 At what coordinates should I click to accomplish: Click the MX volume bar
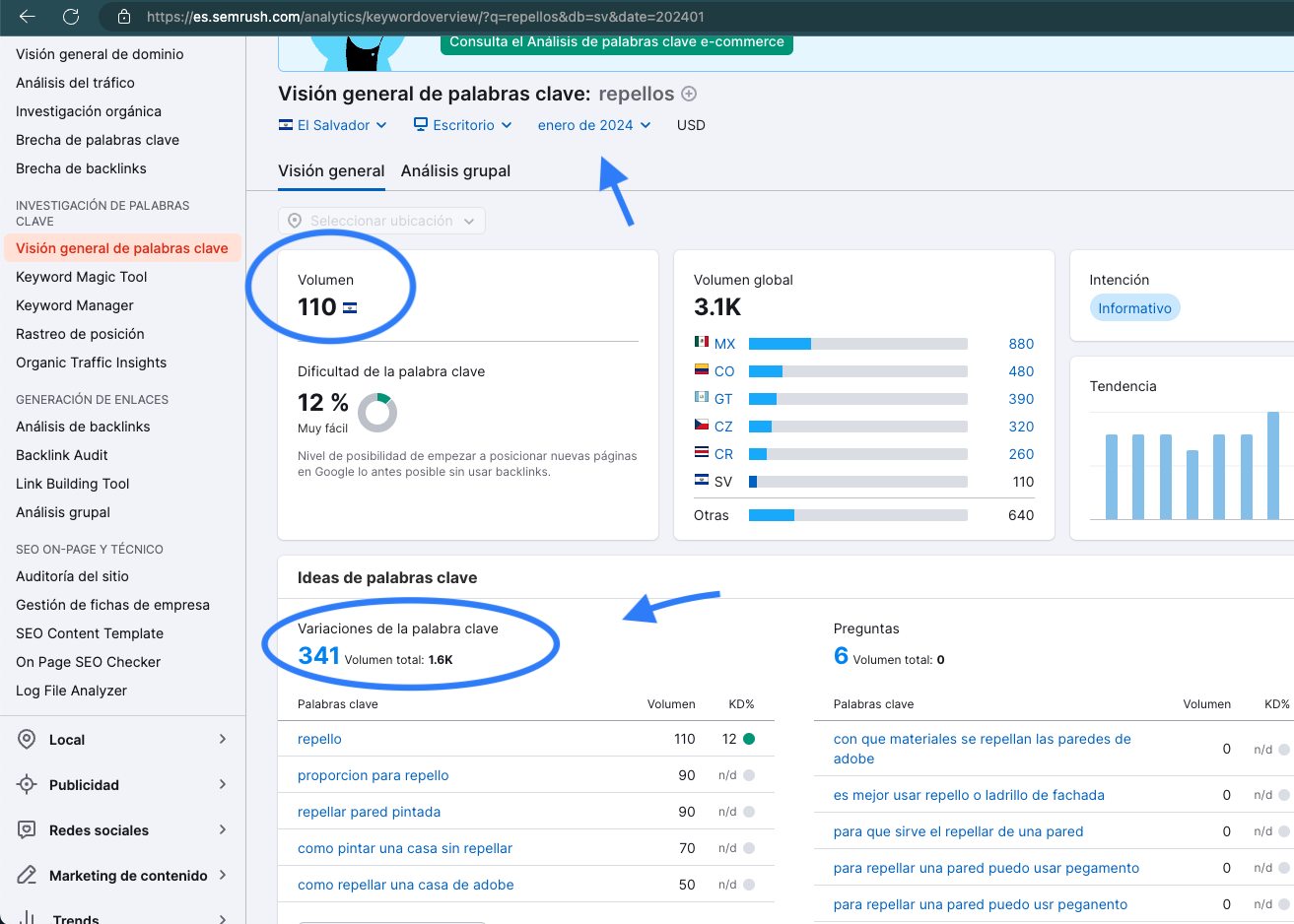[858, 344]
